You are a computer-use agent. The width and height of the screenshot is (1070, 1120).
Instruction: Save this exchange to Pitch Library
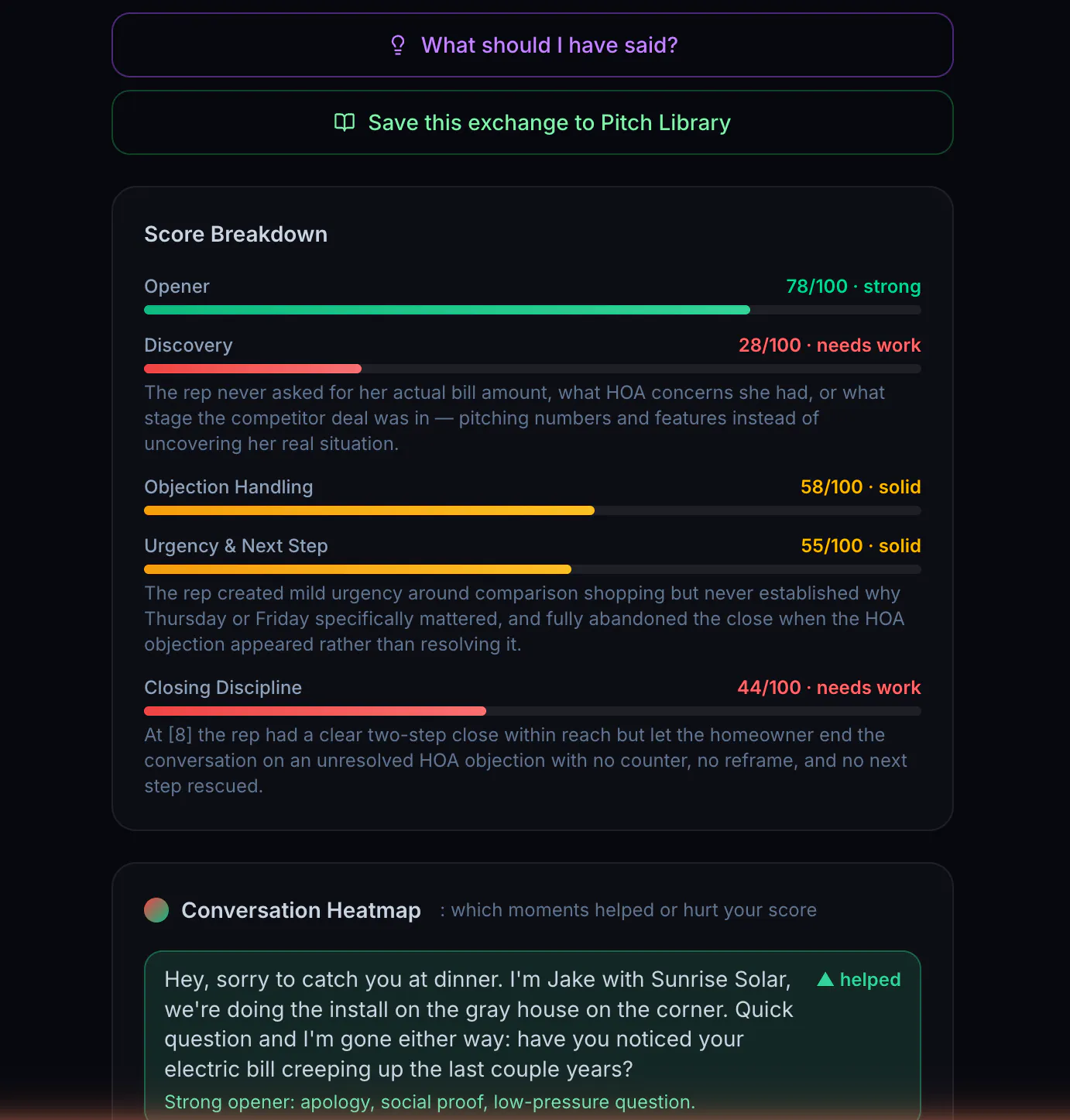tap(533, 122)
